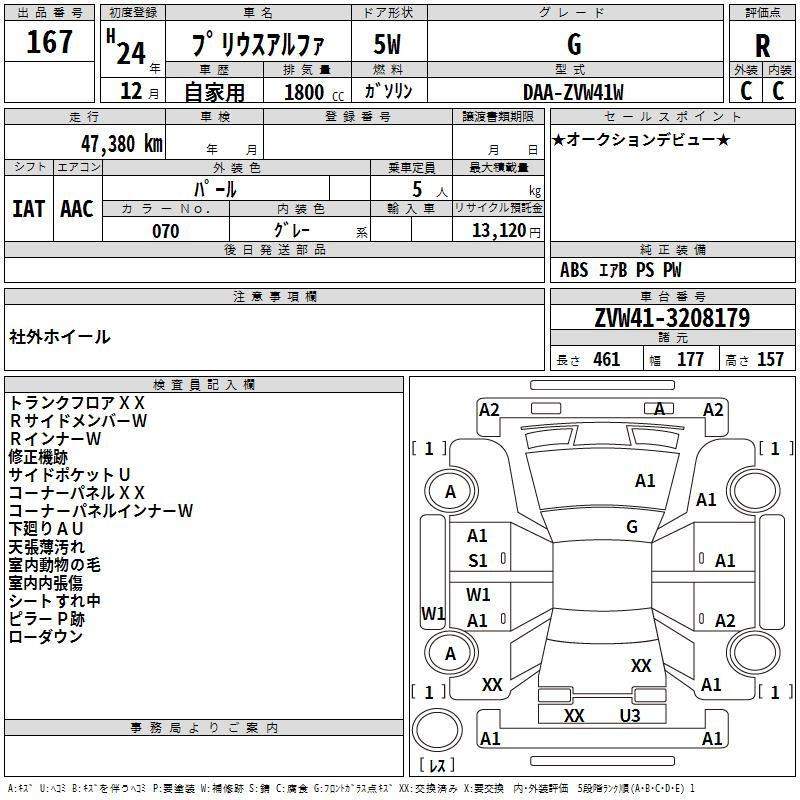Select the equipment list ABS エアB PS PW

(x=620, y=270)
